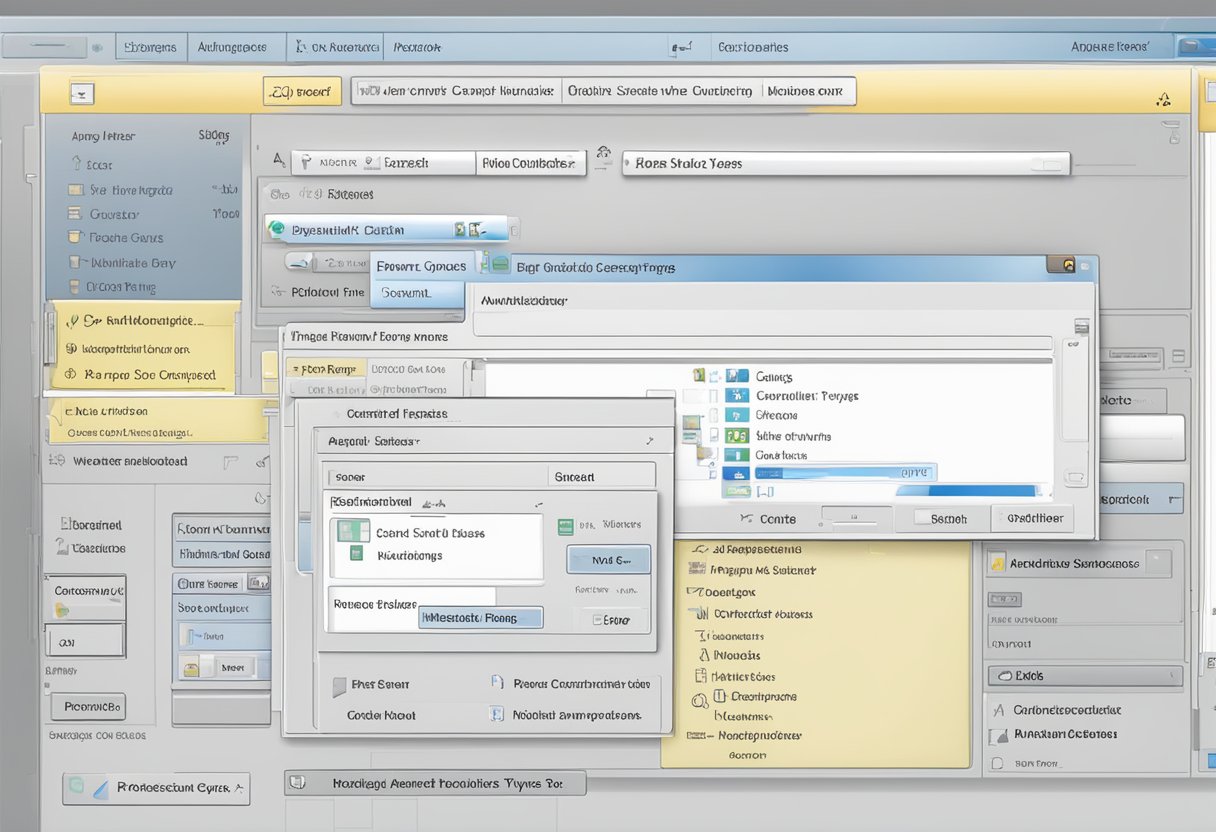Click the magnifier icon in the yellow list panel
Screen dimensions: 1216x832
pyautogui.click(x=700, y=701)
